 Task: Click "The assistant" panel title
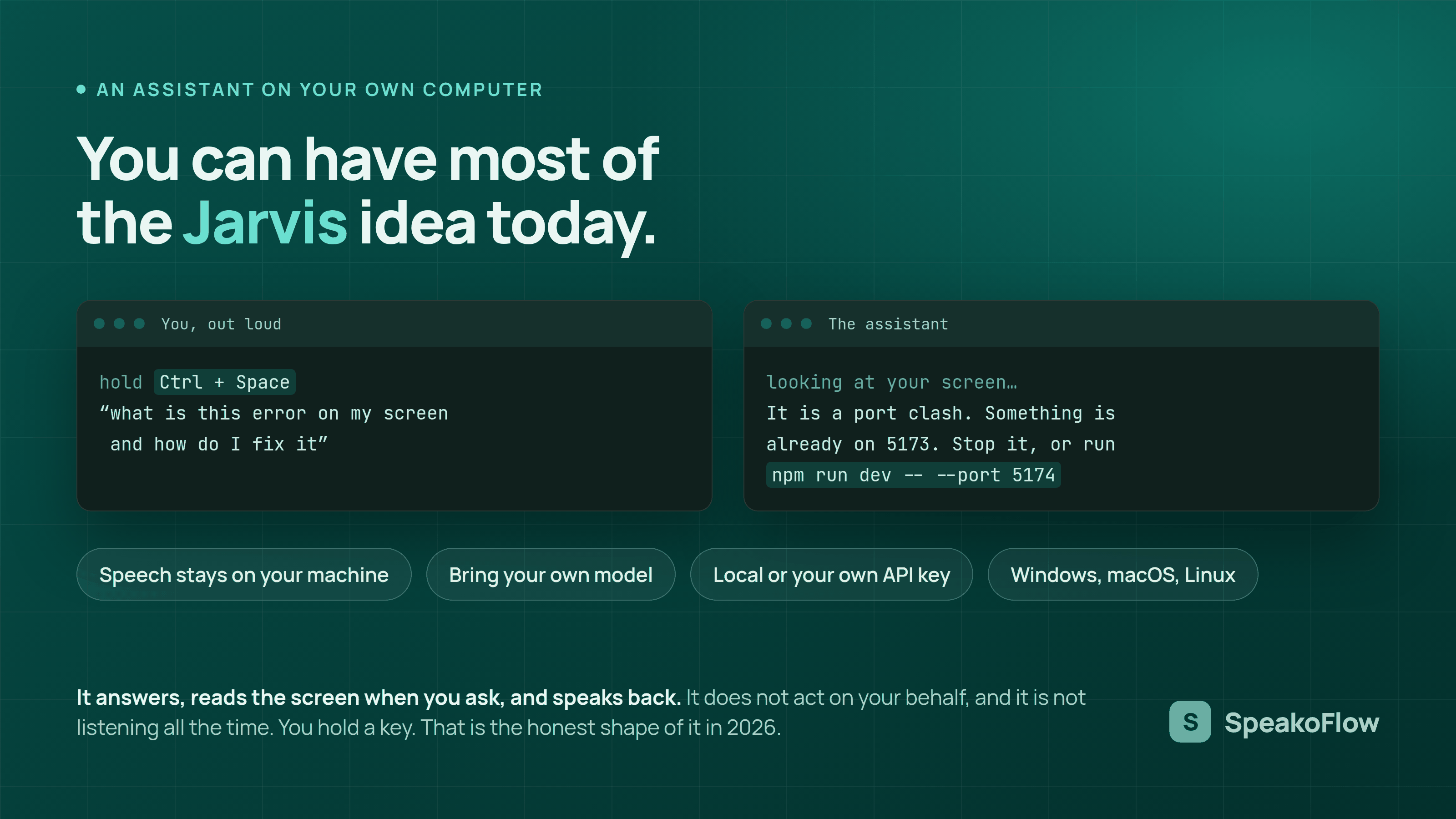[888, 324]
